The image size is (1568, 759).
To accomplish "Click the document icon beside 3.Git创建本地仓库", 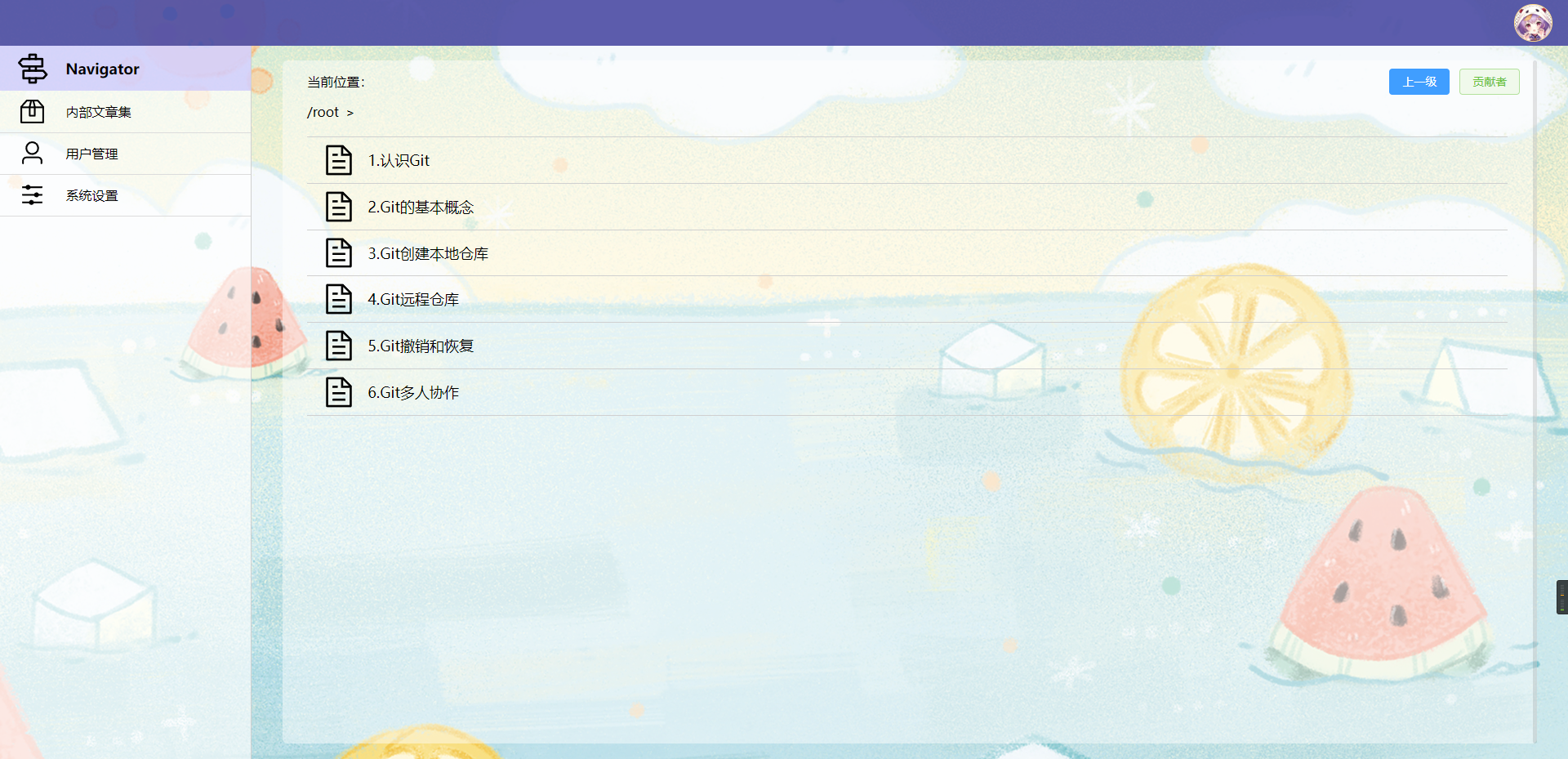I will (339, 253).
